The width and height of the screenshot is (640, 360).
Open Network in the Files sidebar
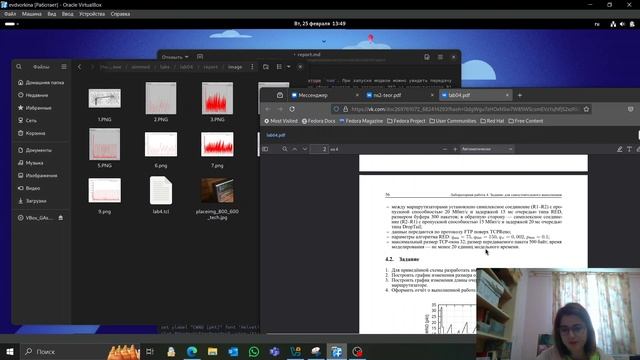click(x=27, y=120)
